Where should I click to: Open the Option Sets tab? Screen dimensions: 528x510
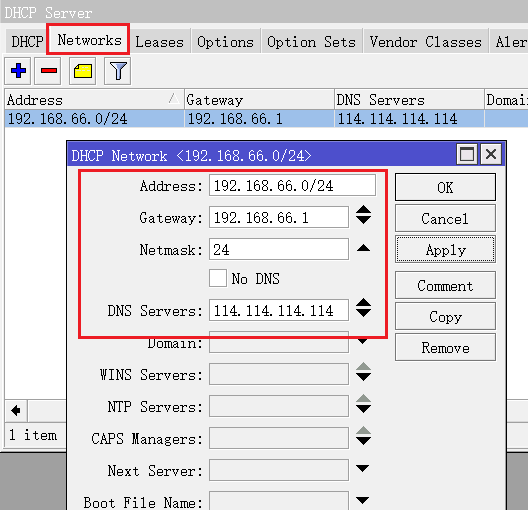pyautogui.click(x=311, y=42)
